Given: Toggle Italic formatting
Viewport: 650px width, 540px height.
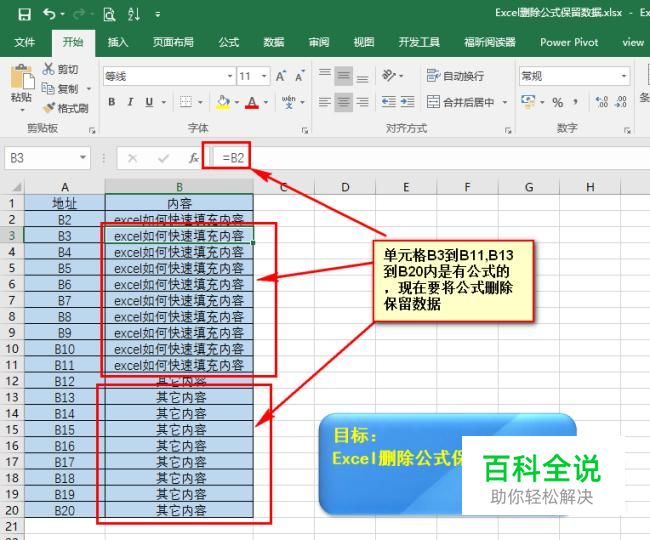Looking at the screenshot, I should coord(130,102).
